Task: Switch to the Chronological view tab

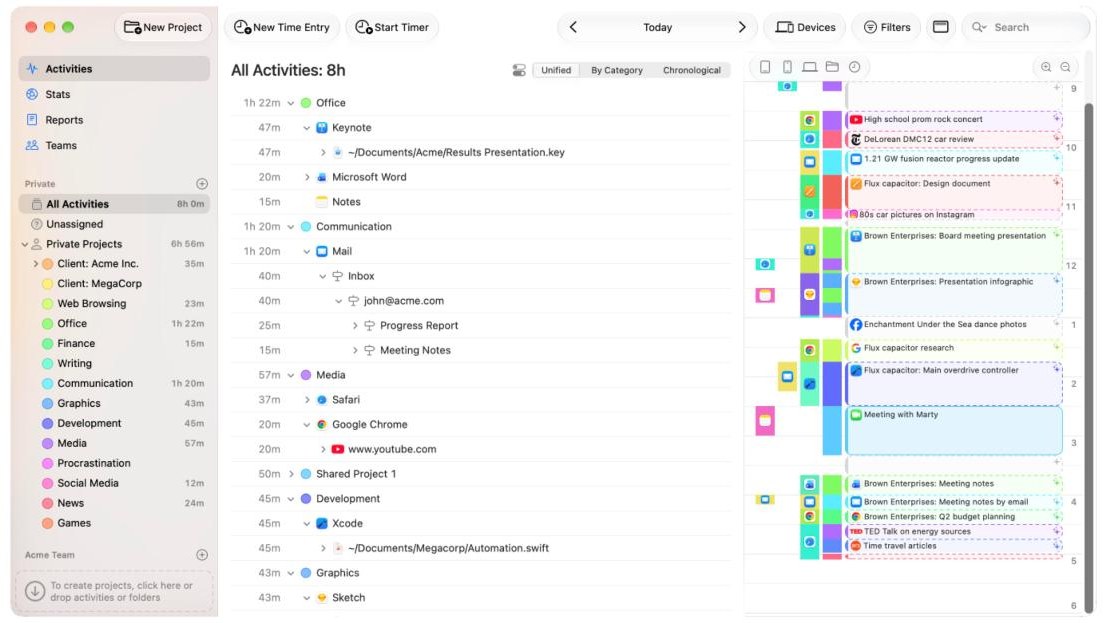Action: pos(692,70)
